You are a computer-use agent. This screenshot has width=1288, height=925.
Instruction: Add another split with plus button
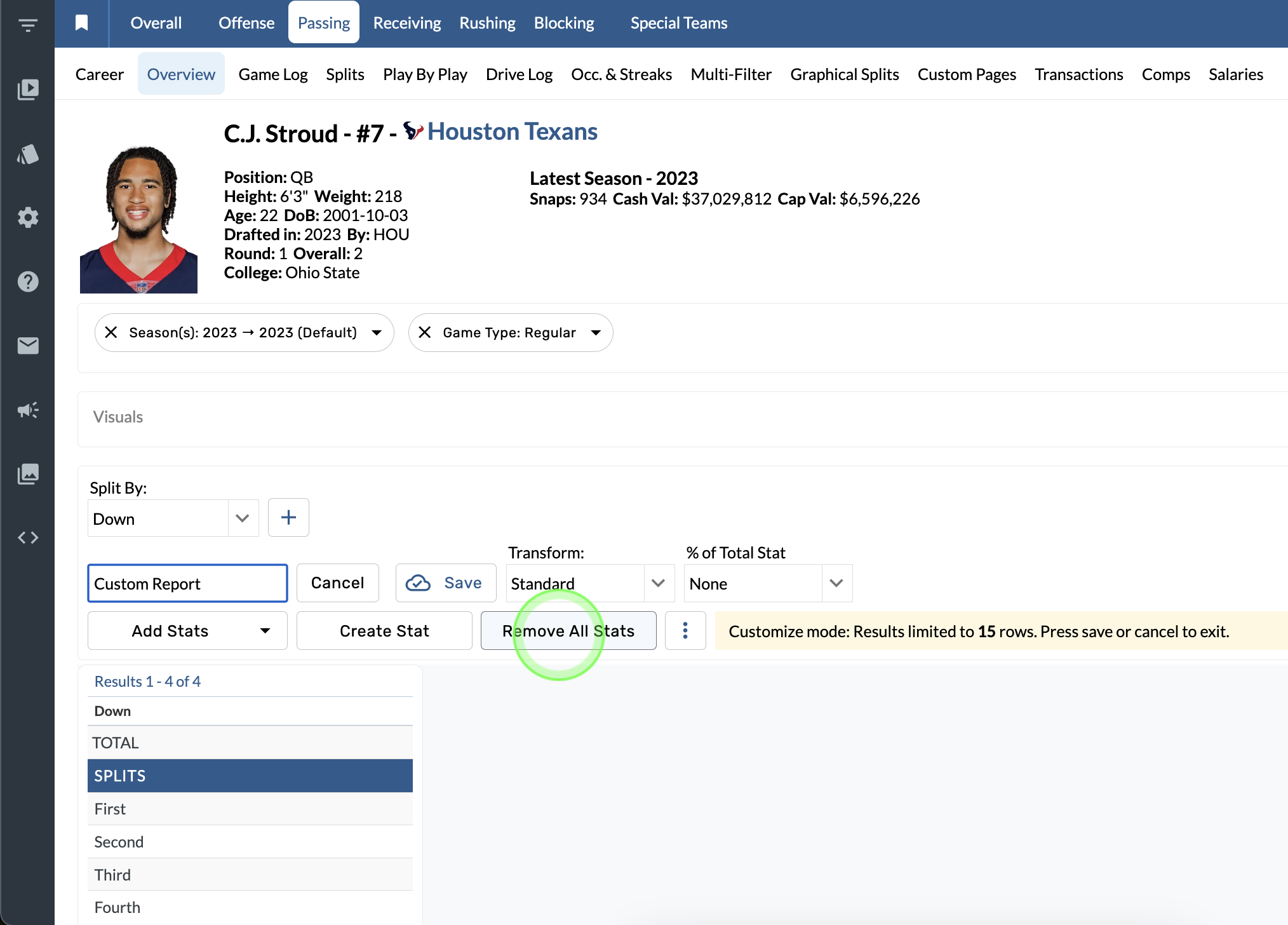coord(288,518)
